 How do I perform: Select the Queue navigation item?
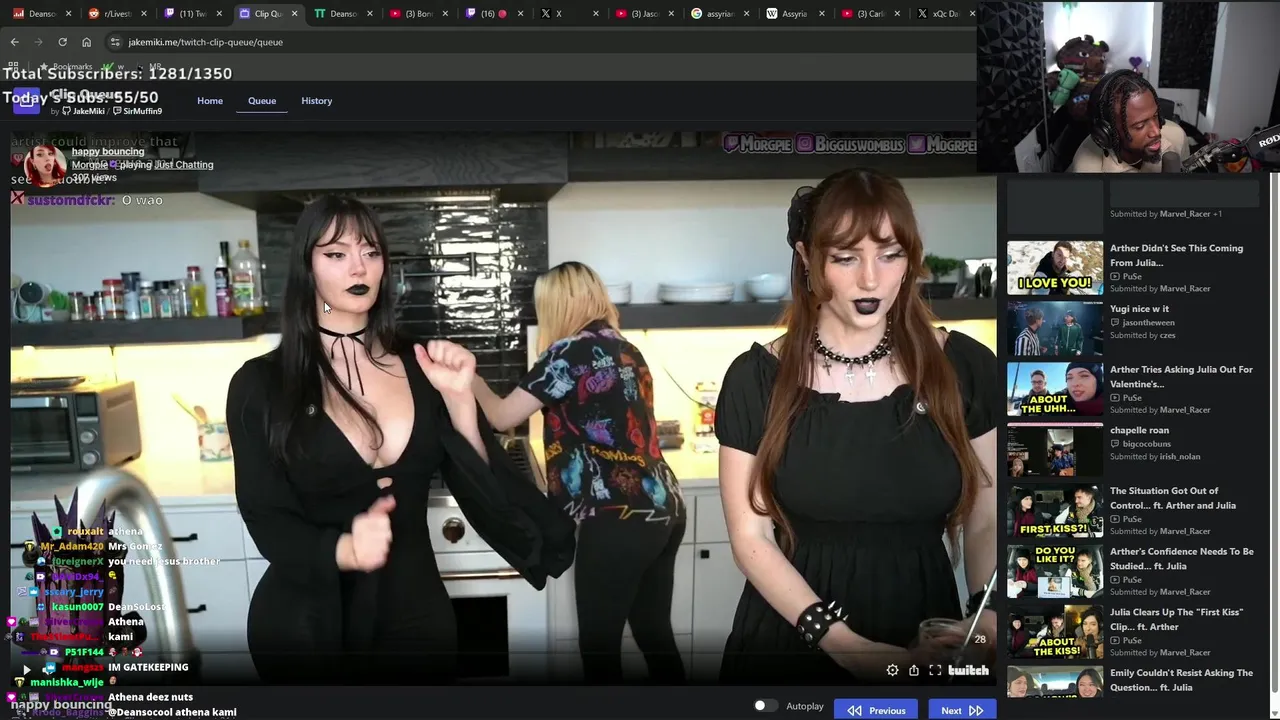point(262,101)
